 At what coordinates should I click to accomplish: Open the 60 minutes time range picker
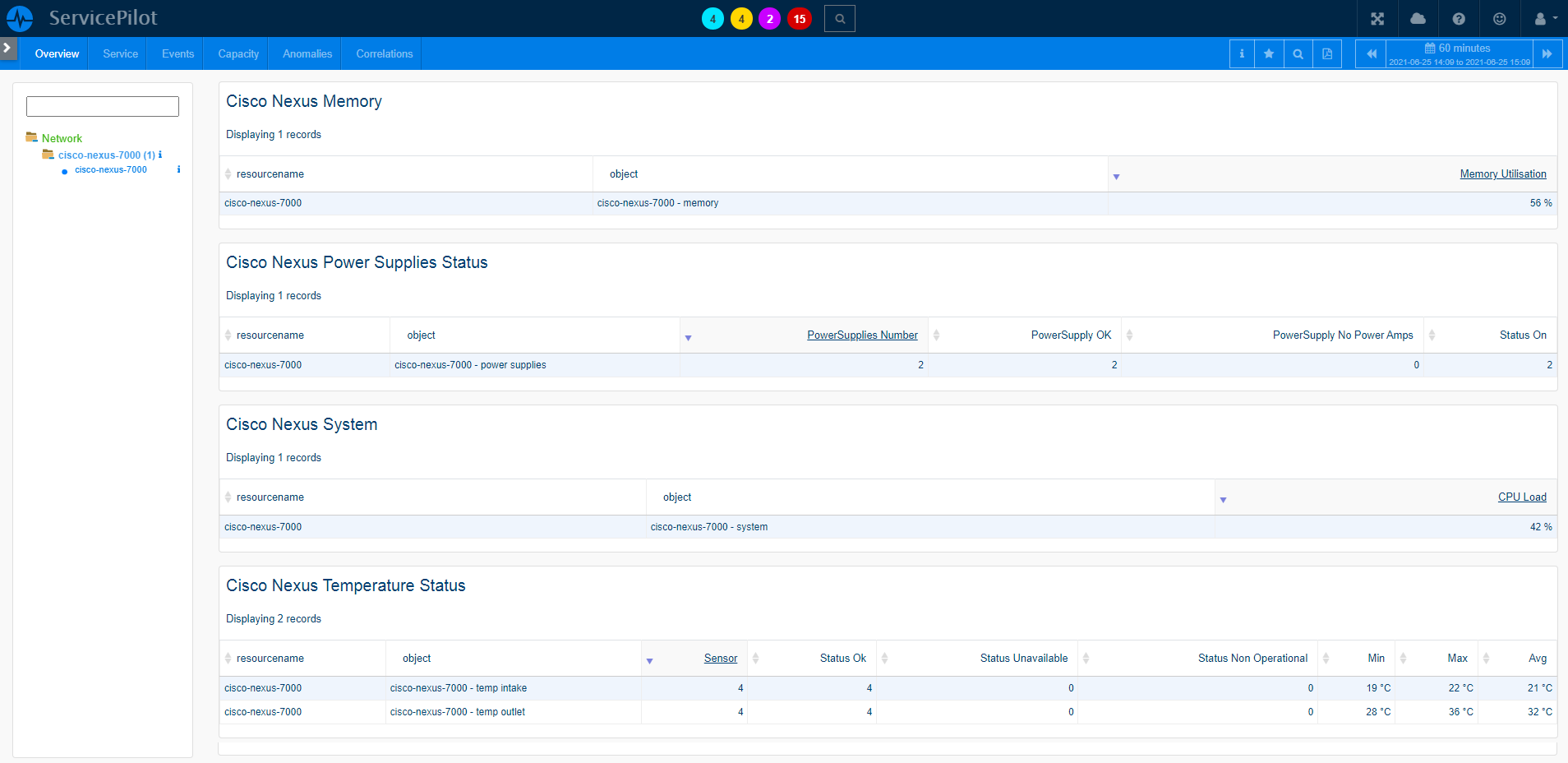(1459, 54)
